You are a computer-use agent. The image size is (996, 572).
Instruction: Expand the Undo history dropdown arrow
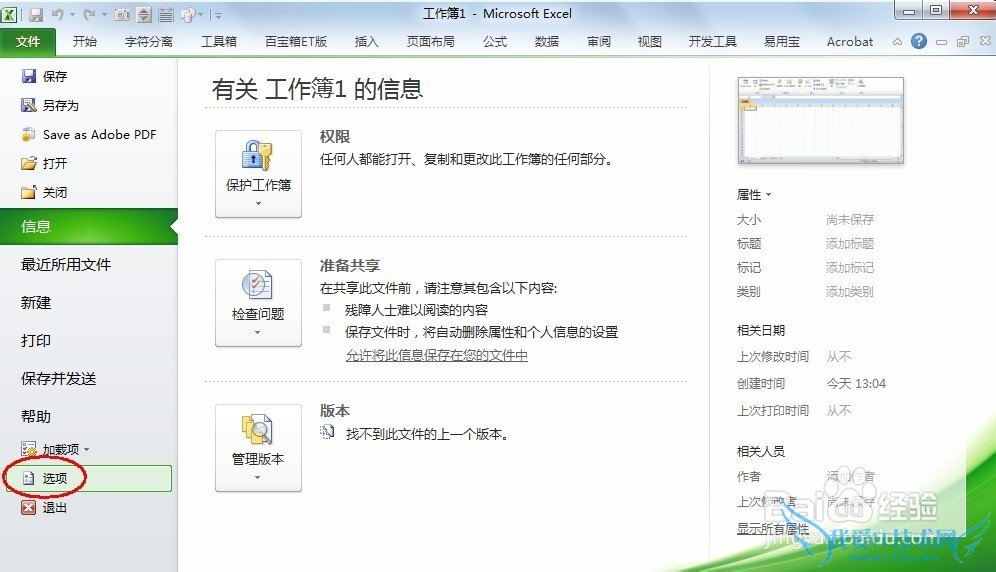[x=72, y=14]
